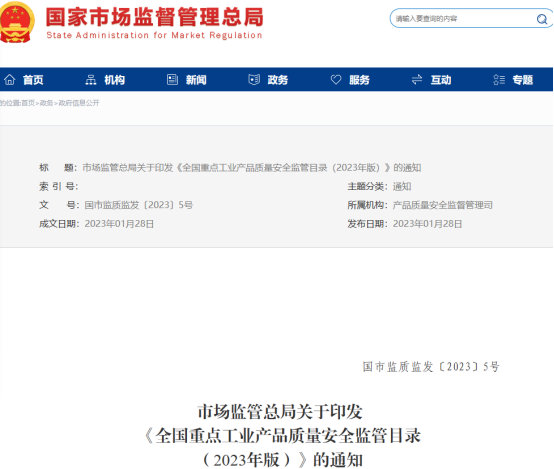Select the 新闻 navigation item
554x469 pixels.
(196, 80)
